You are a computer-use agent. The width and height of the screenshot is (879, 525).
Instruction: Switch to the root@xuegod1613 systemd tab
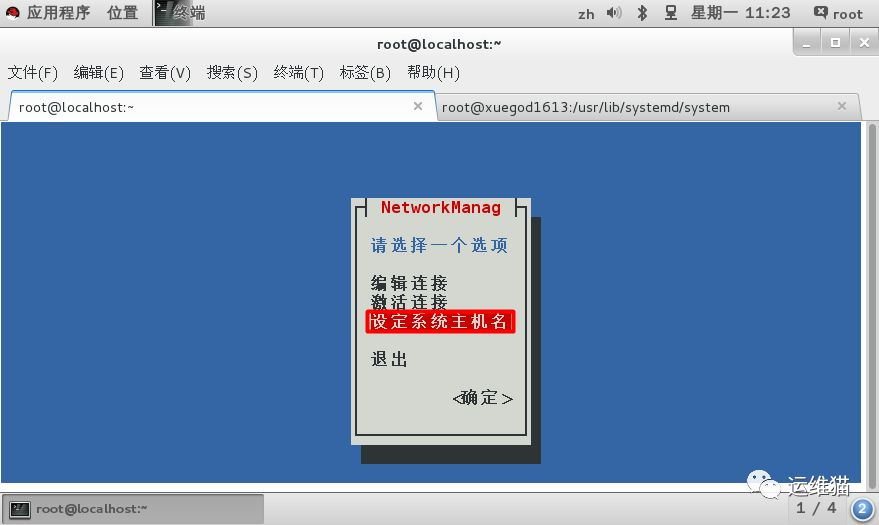[648, 107]
